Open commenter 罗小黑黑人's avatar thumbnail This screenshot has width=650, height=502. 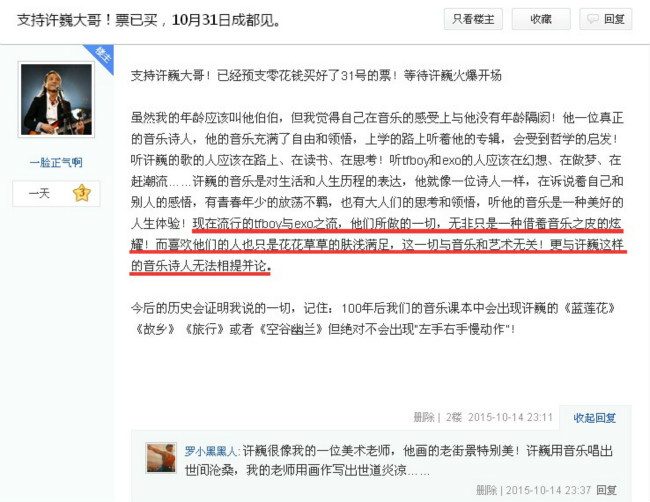[161, 458]
